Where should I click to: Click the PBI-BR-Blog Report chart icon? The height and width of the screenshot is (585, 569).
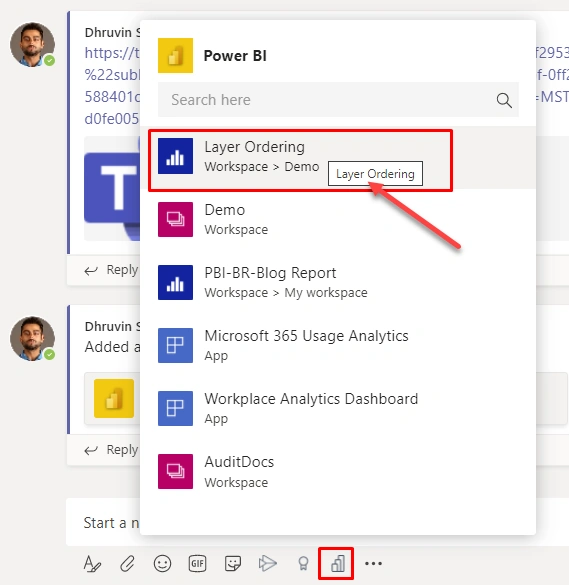pyautogui.click(x=175, y=282)
